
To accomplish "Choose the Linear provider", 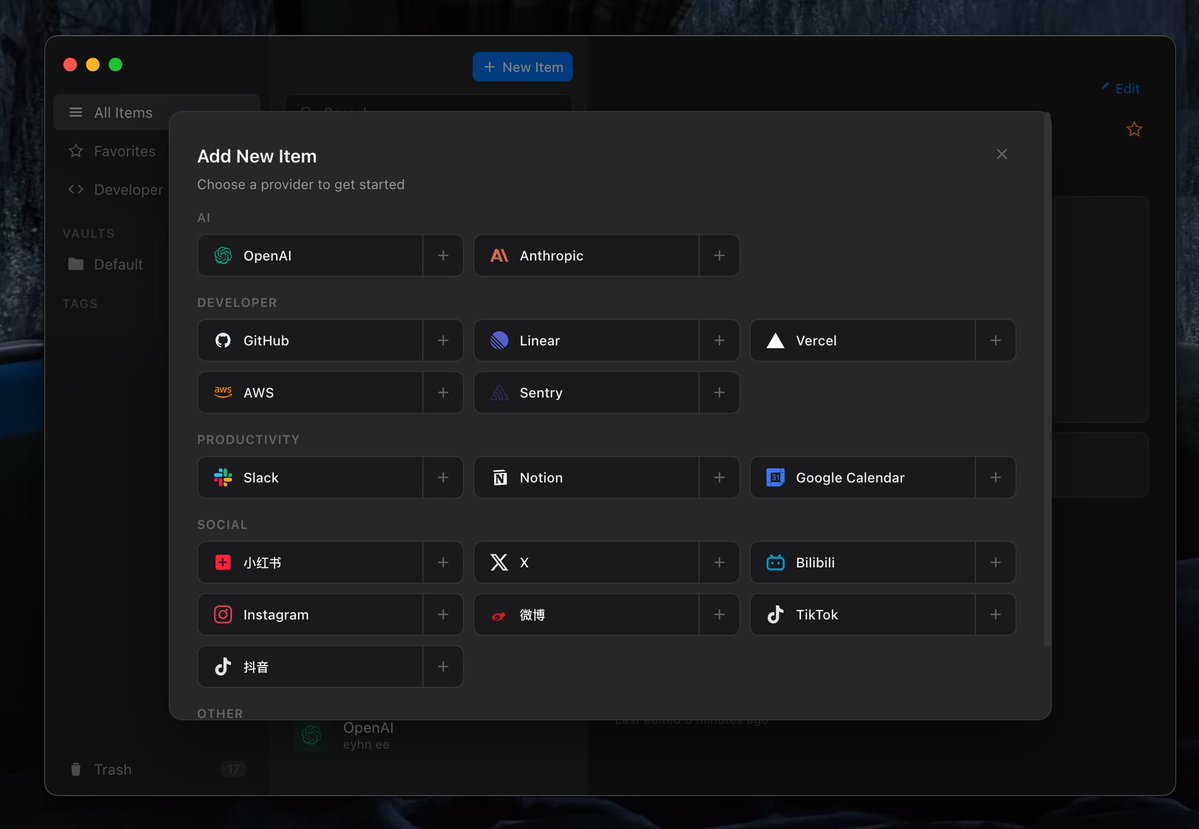I will pyautogui.click(x=587, y=340).
